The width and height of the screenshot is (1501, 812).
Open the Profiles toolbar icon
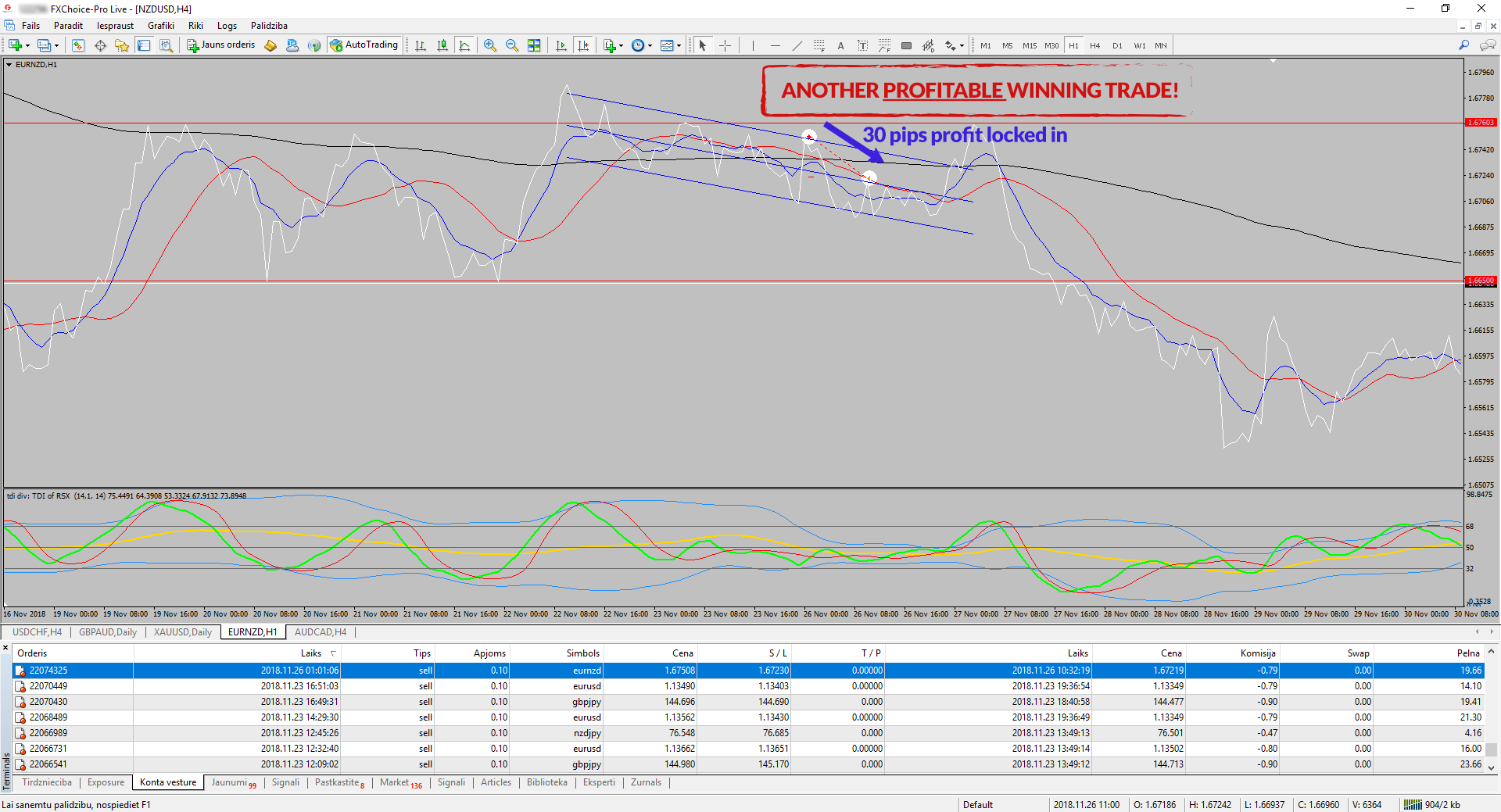(x=45, y=45)
